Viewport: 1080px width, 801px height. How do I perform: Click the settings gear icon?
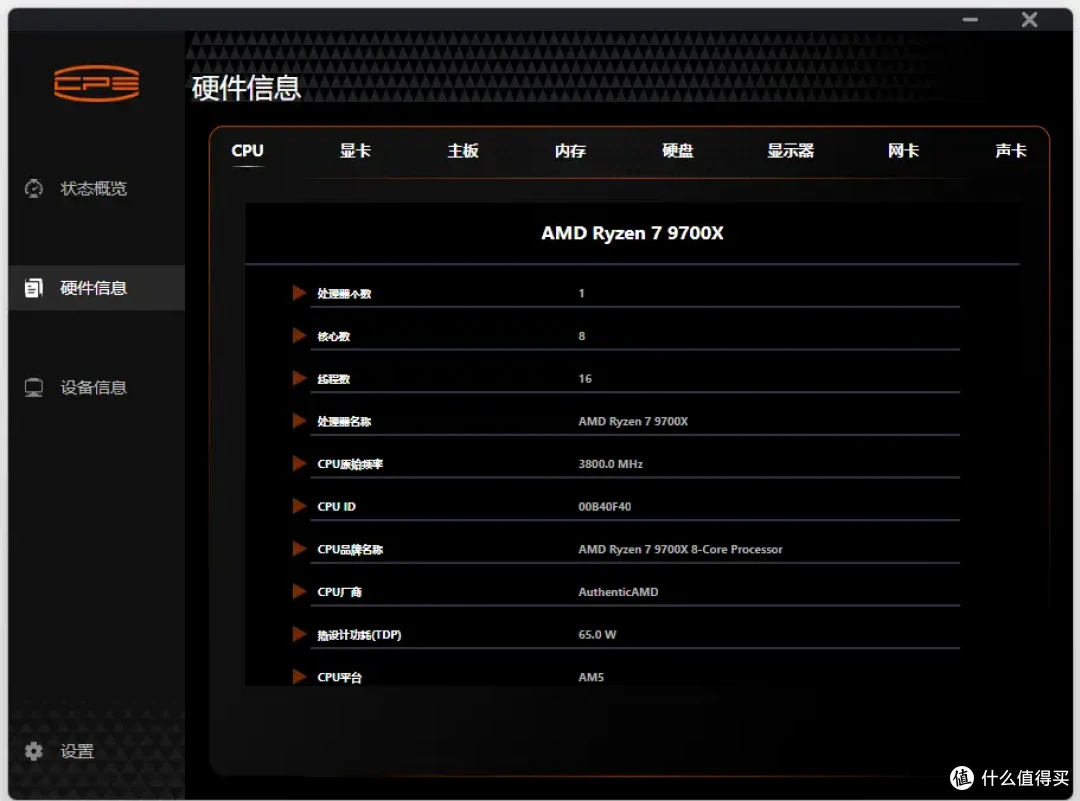(x=34, y=751)
